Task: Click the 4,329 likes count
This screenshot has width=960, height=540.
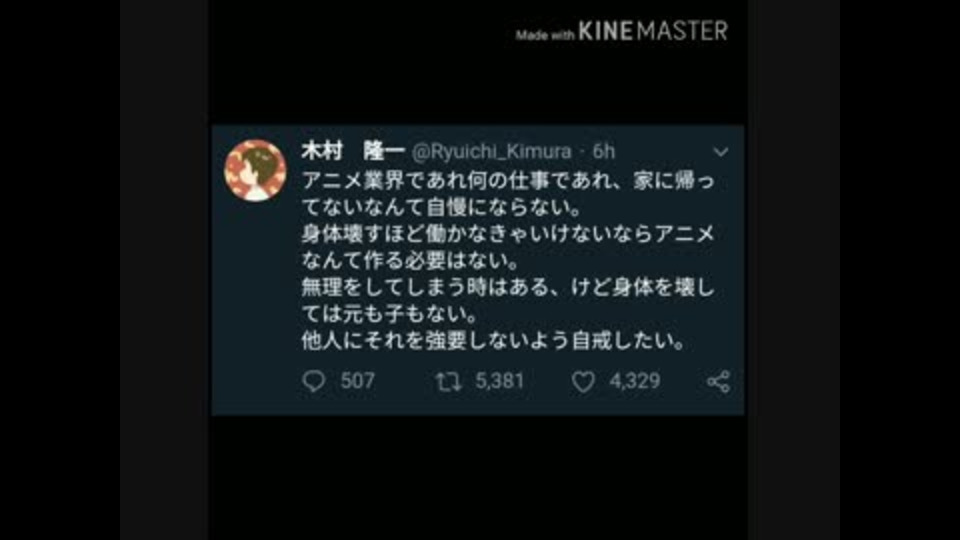Action: tap(635, 381)
